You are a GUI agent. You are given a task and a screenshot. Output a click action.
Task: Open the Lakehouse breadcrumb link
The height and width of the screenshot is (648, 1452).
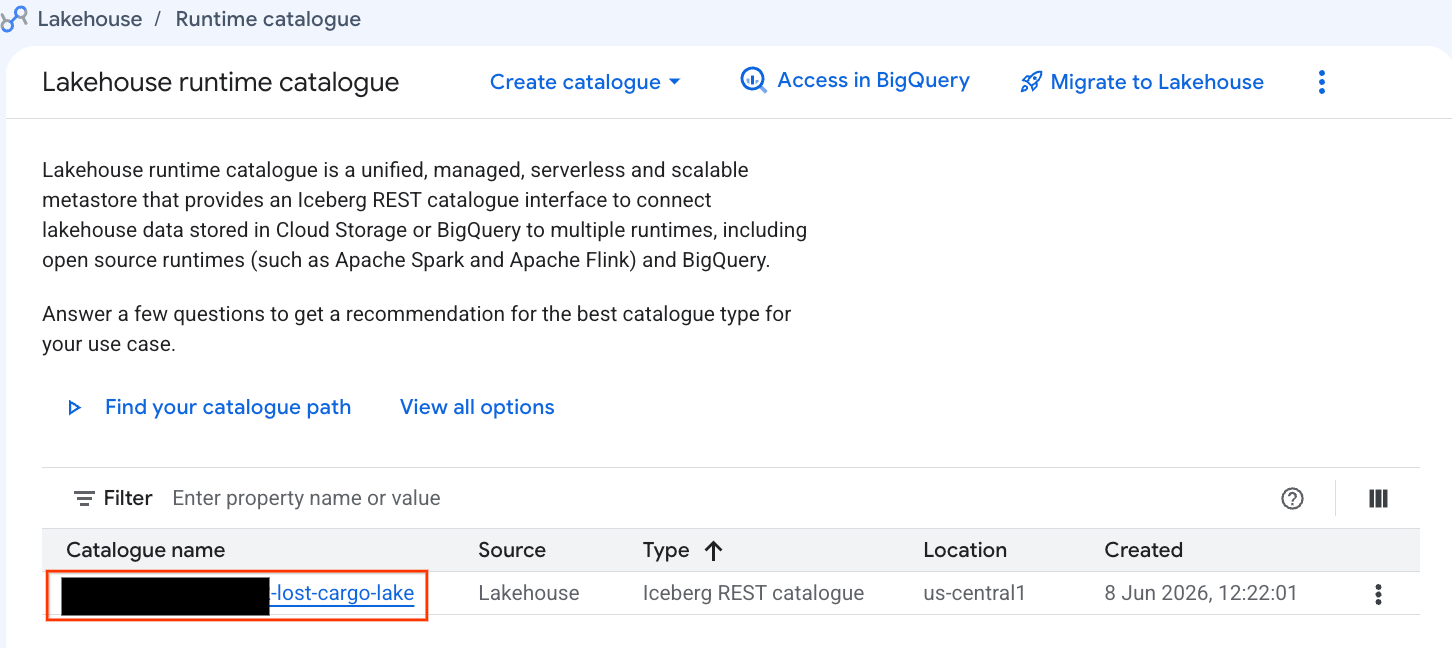point(90,19)
